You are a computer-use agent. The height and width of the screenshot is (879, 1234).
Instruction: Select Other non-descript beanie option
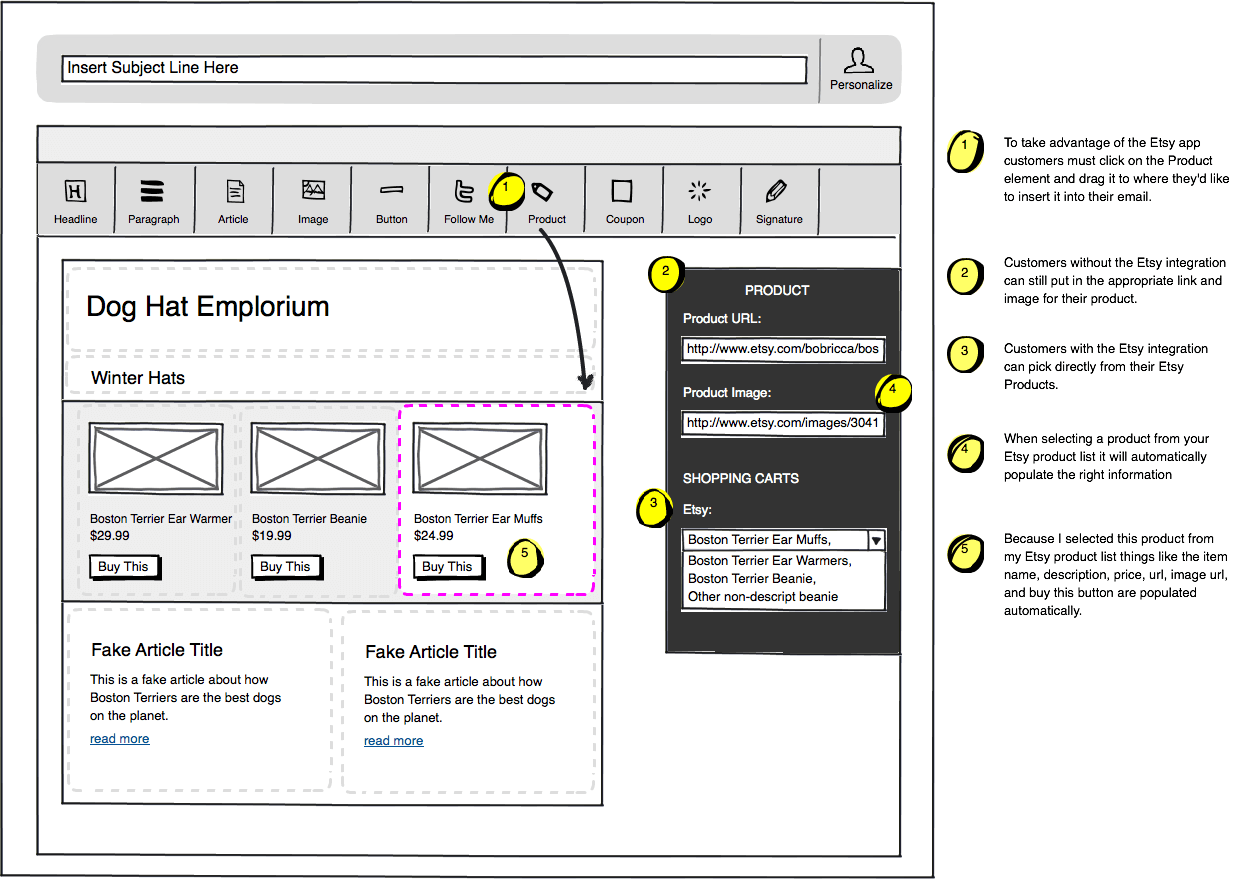[762, 597]
